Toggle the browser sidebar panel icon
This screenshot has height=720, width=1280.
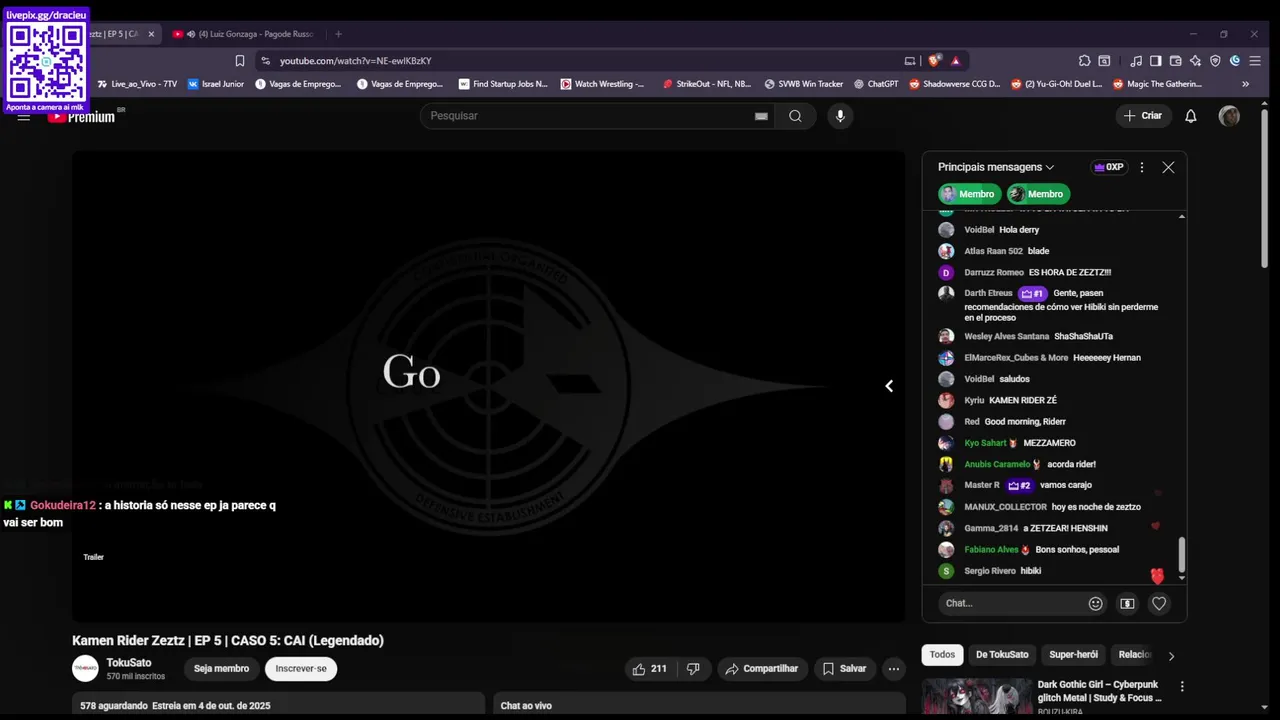coord(1156,61)
